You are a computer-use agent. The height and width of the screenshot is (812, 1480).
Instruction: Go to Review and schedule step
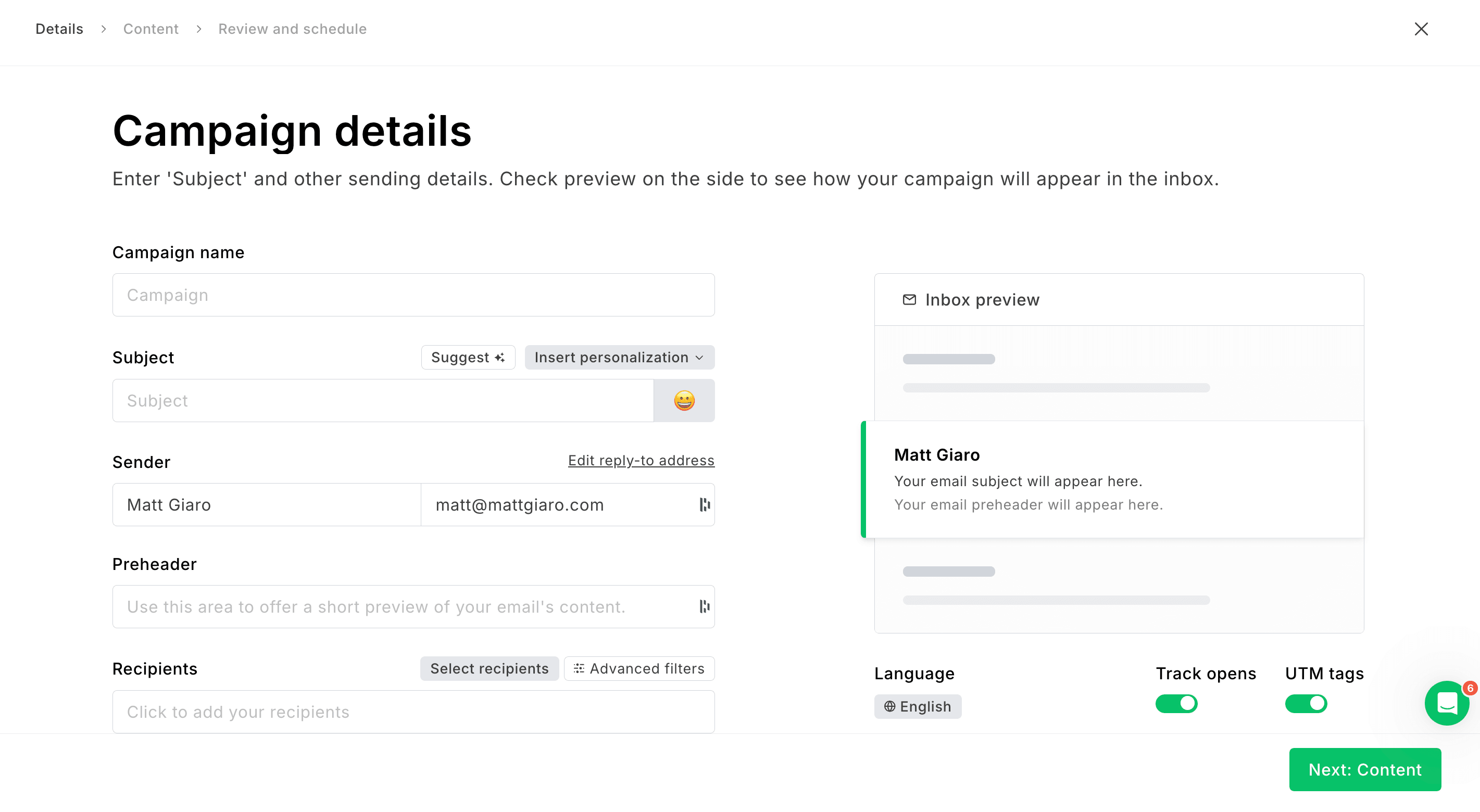pos(293,29)
